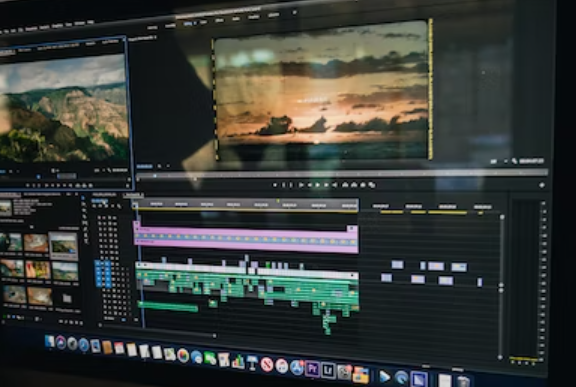Toggle Linked Selection in the timeline header
576x387 pixels.
click(x=107, y=206)
